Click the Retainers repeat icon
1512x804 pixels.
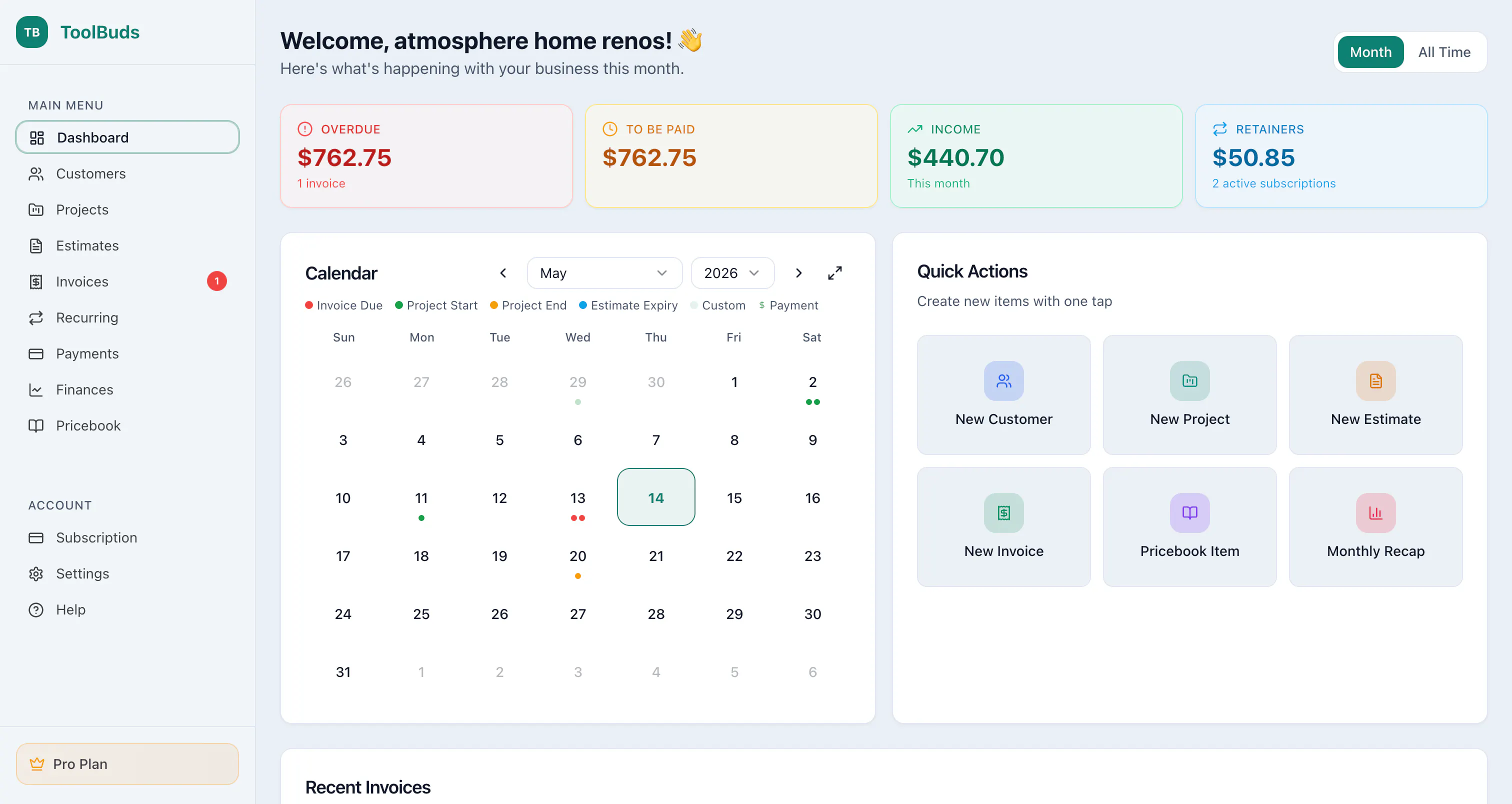click(1219, 129)
